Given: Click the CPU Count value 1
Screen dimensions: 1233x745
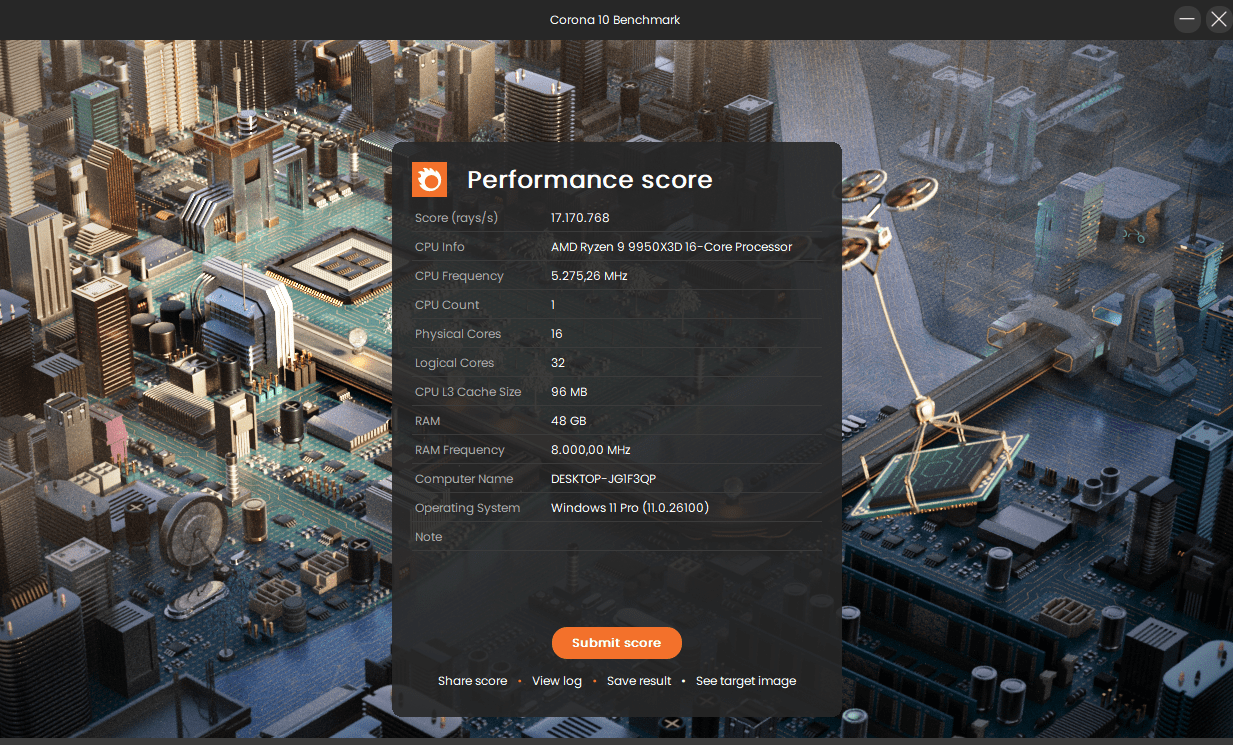Looking at the screenshot, I should [x=553, y=305].
